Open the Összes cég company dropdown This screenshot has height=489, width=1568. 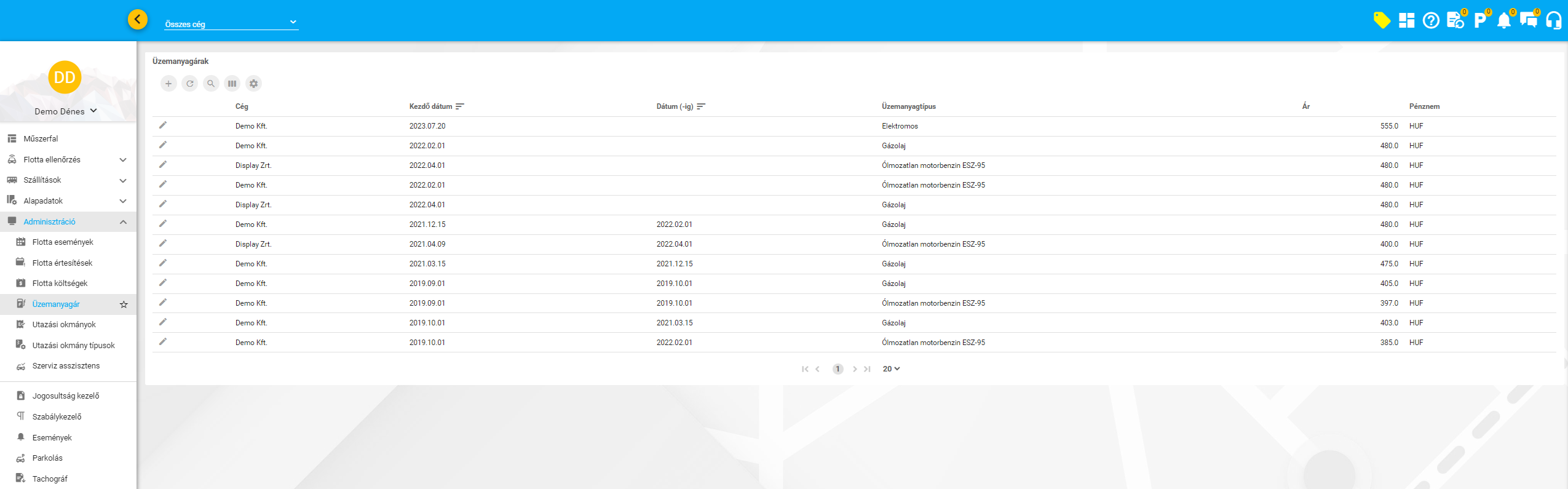pos(231,23)
